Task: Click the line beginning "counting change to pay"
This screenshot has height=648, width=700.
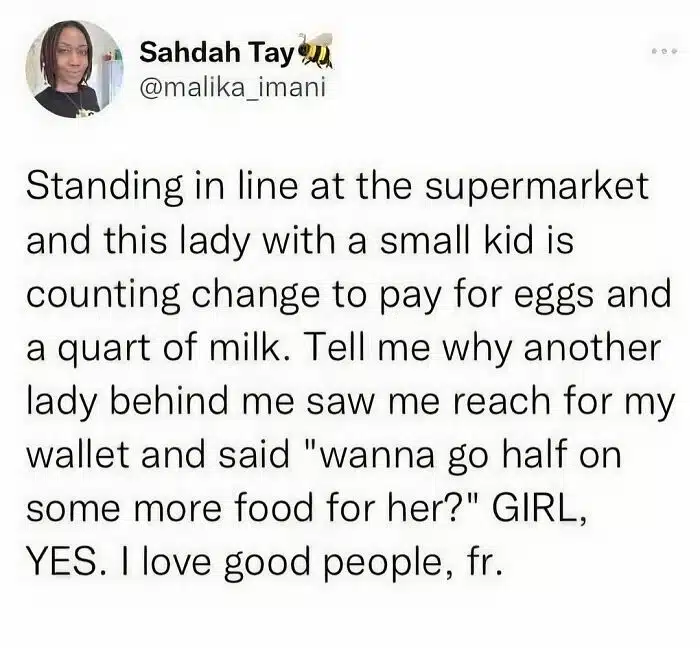Action: click(x=348, y=295)
